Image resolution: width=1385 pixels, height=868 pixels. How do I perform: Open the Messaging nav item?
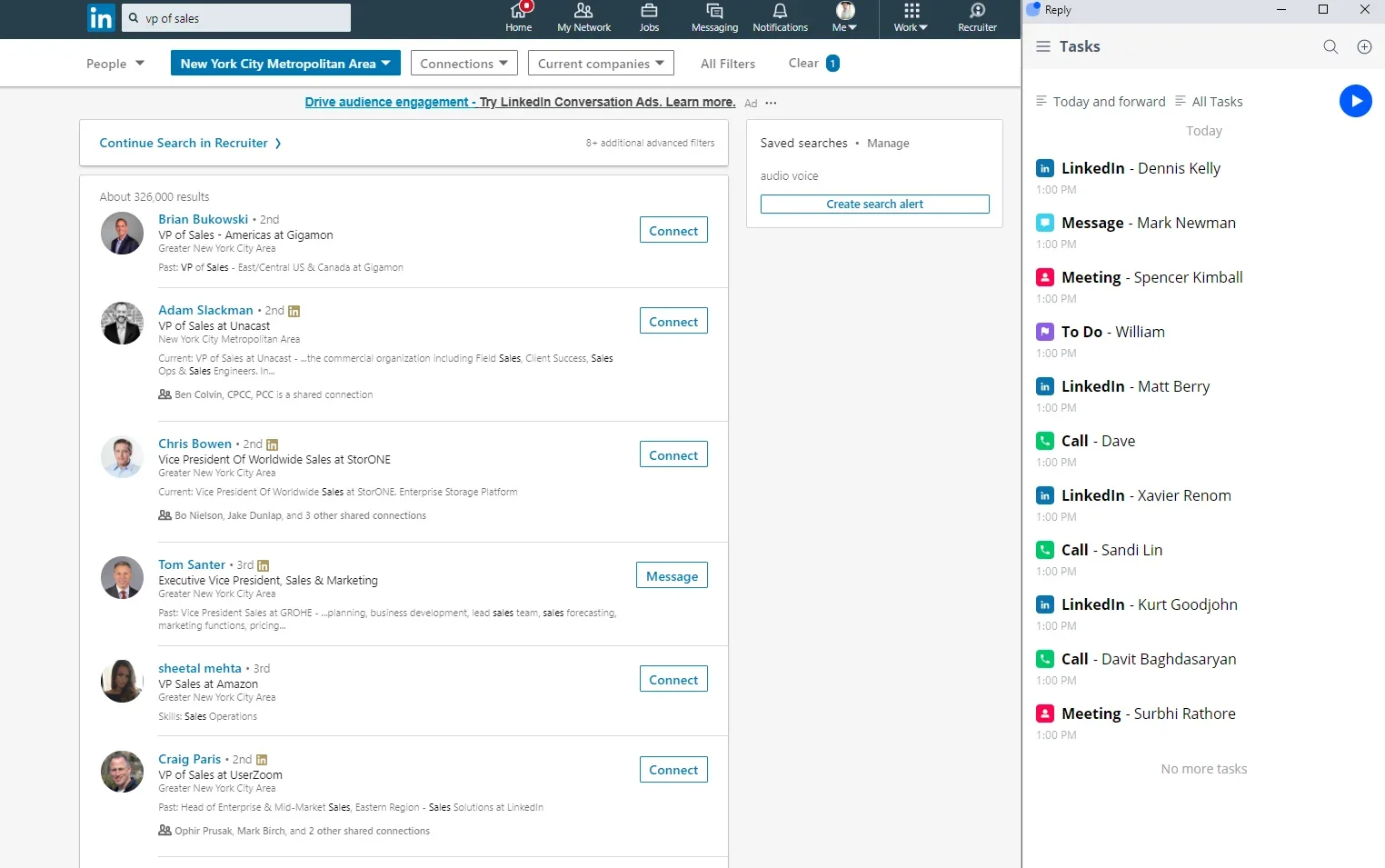coord(714,17)
